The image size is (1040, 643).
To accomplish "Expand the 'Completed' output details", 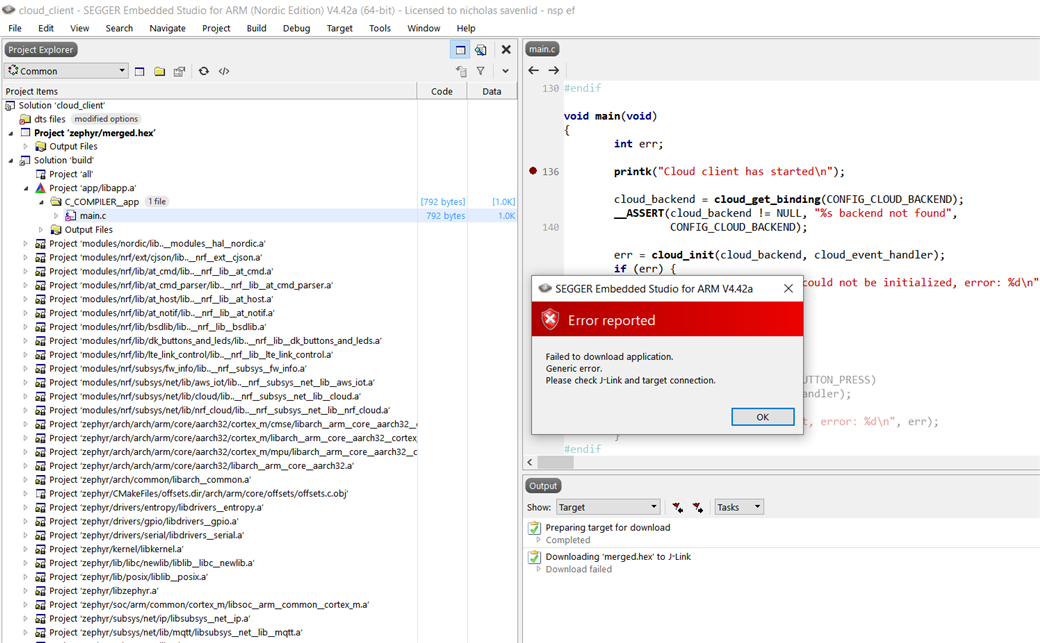I will click(539, 540).
